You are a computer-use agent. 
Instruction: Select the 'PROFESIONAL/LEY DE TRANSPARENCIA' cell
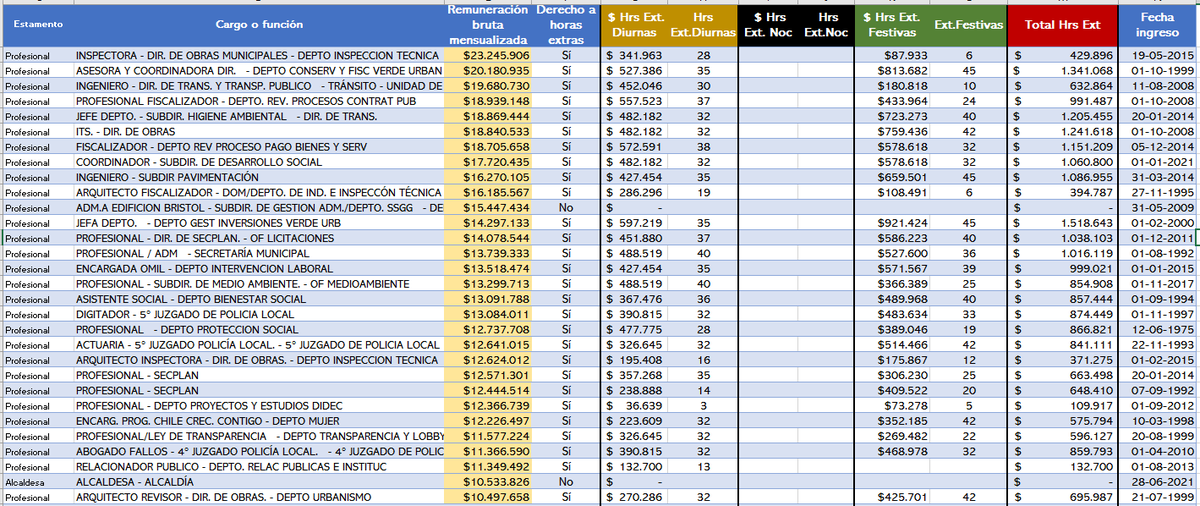258,436
